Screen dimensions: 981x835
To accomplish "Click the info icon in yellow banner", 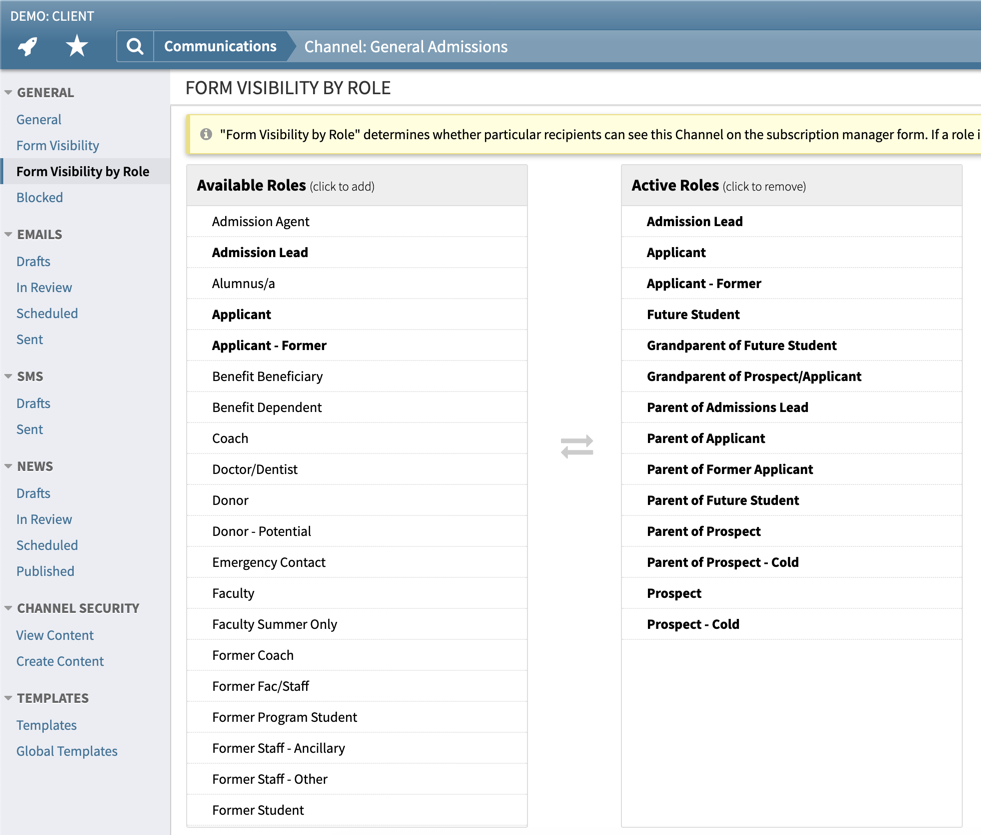I will pos(206,134).
